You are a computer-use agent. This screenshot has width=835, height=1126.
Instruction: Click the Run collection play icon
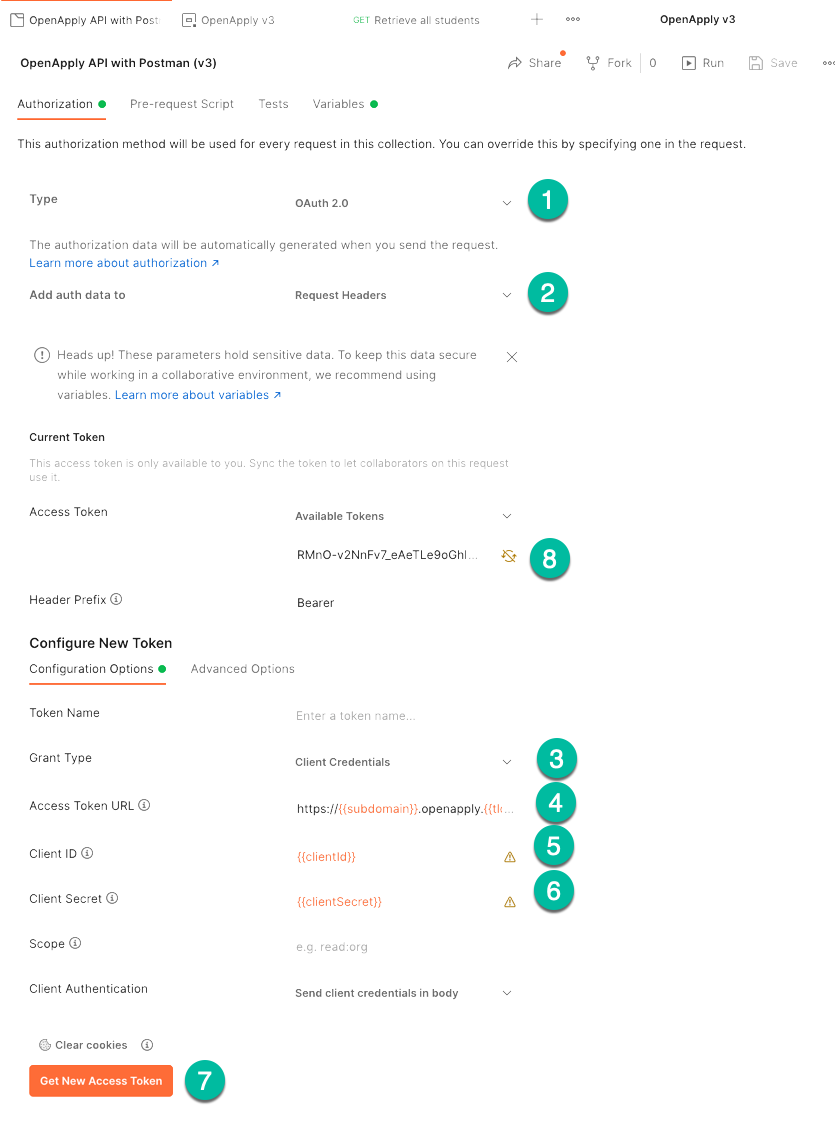(689, 63)
